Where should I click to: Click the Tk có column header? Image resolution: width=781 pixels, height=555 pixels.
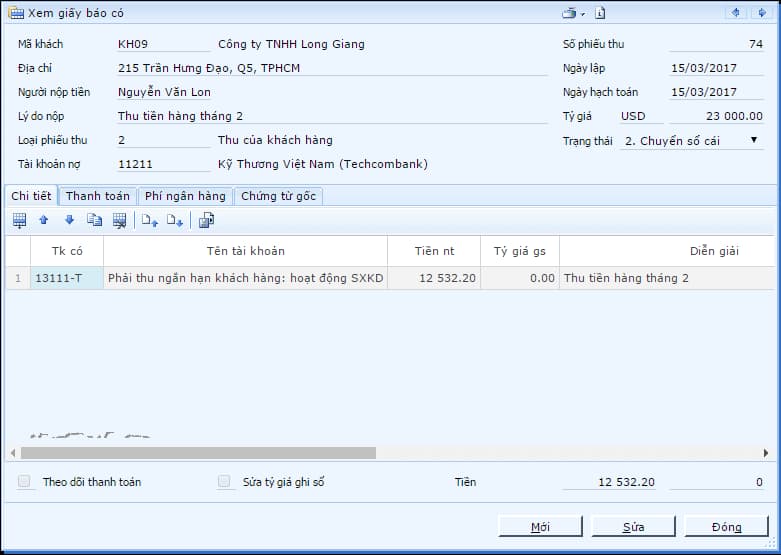point(67,251)
